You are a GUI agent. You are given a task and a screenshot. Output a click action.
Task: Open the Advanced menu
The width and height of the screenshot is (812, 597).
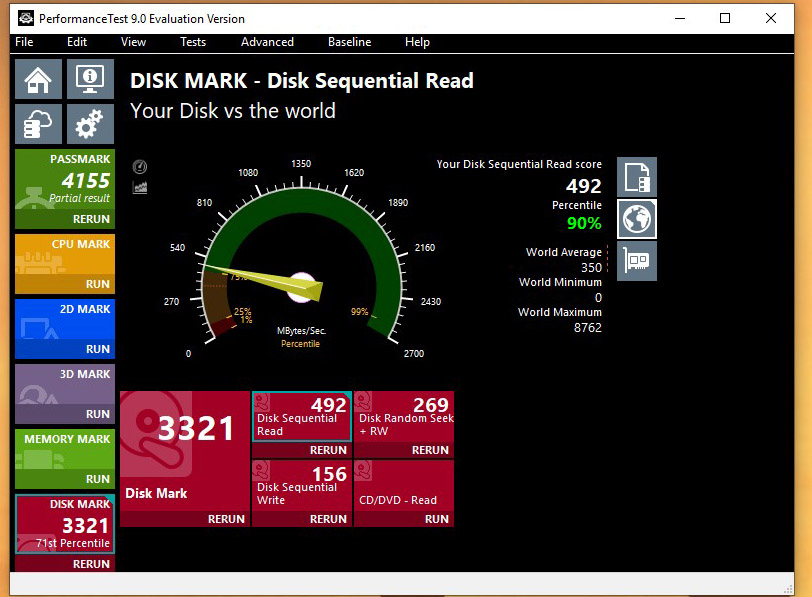(x=267, y=42)
